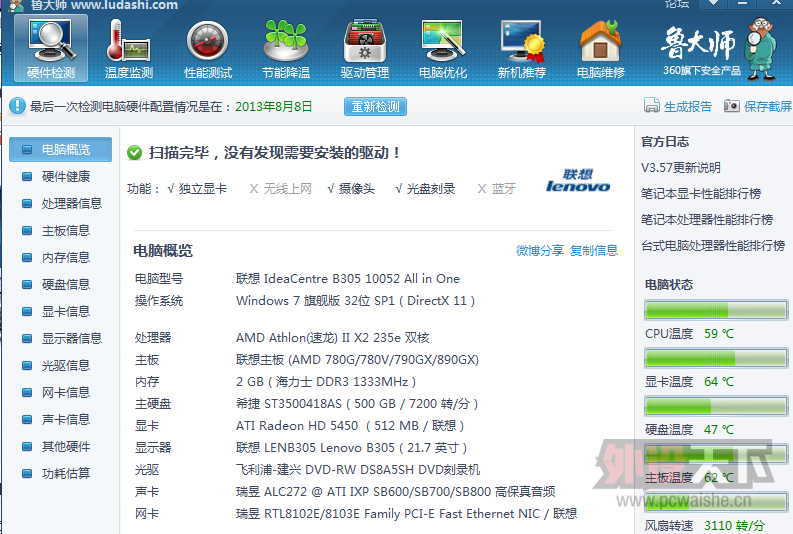Open 新机推荐 new PC recommendations
The height and width of the screenshot is (534, 793).
tap(521, 49)
